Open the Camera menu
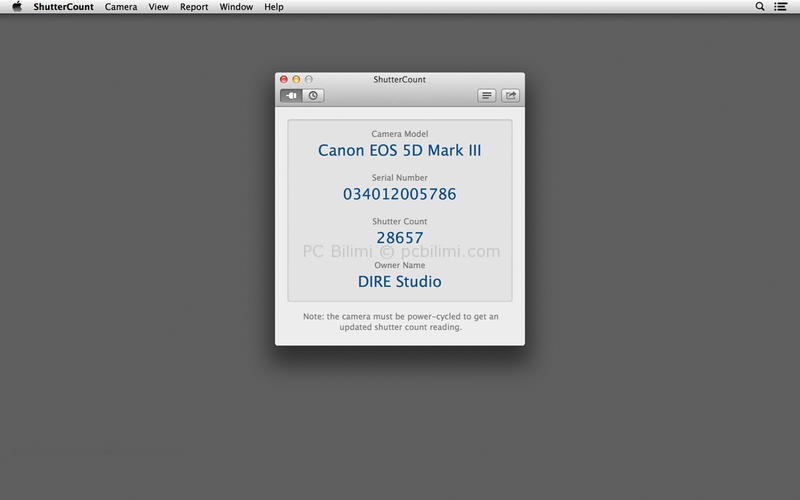The width and height of the screenshot is (800, 500). [121, 7]
